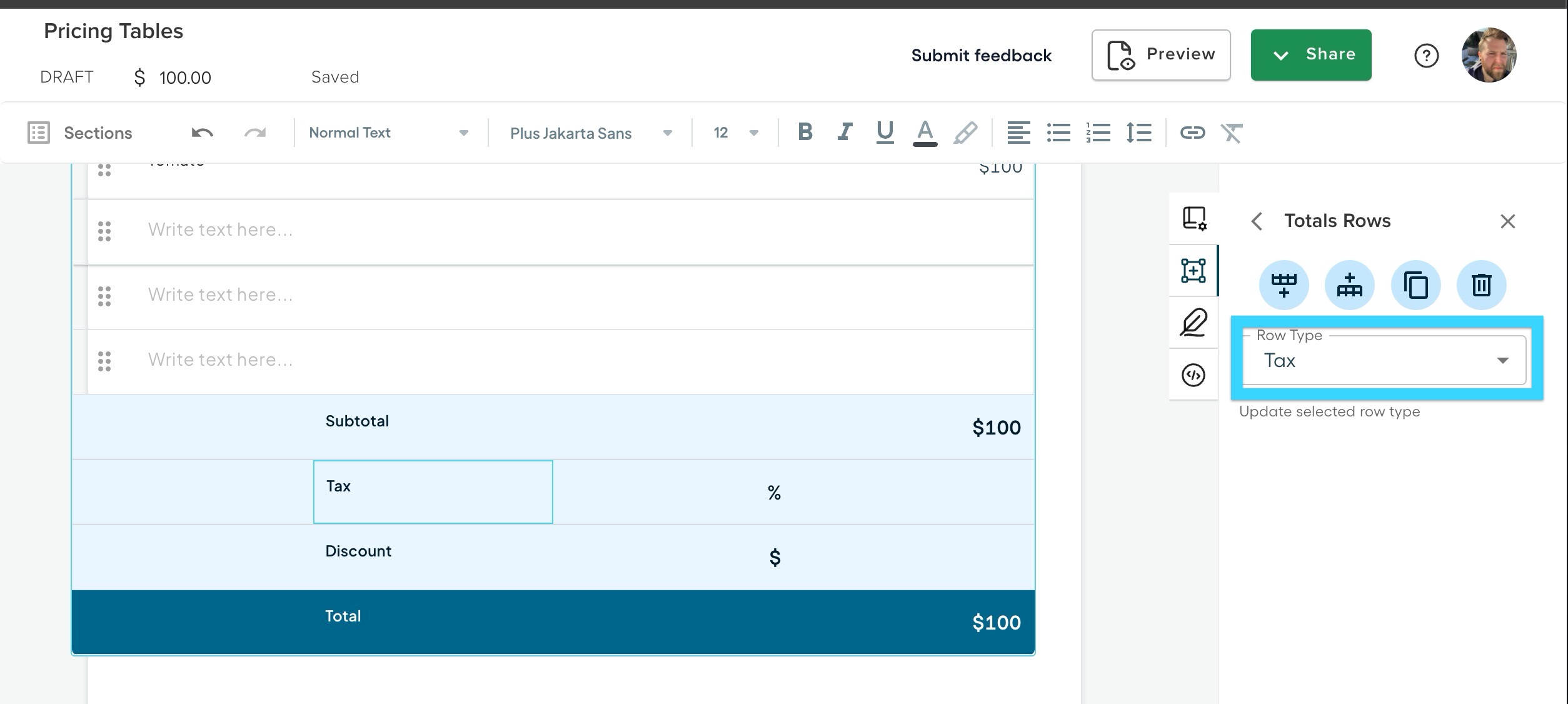Viewport: 1568px width, 704px height.
Task: Open the Plus Jakarta Sans font dropdown
Action: tap(591, 133)
